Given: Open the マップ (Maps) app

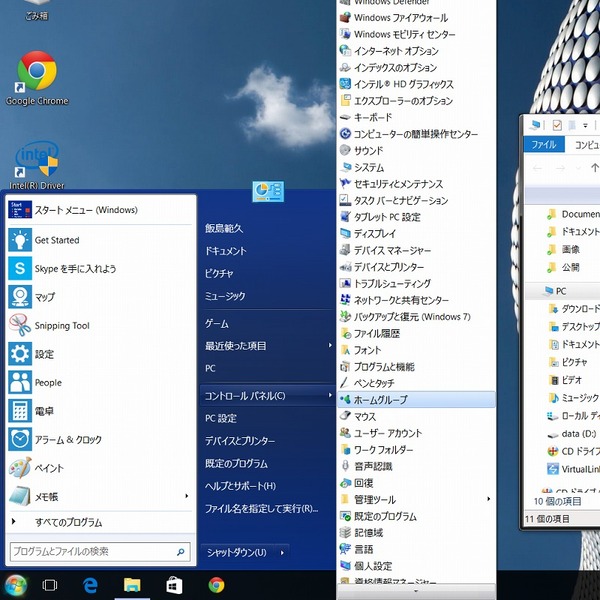Looking at the screenshot, I should 45,297.
